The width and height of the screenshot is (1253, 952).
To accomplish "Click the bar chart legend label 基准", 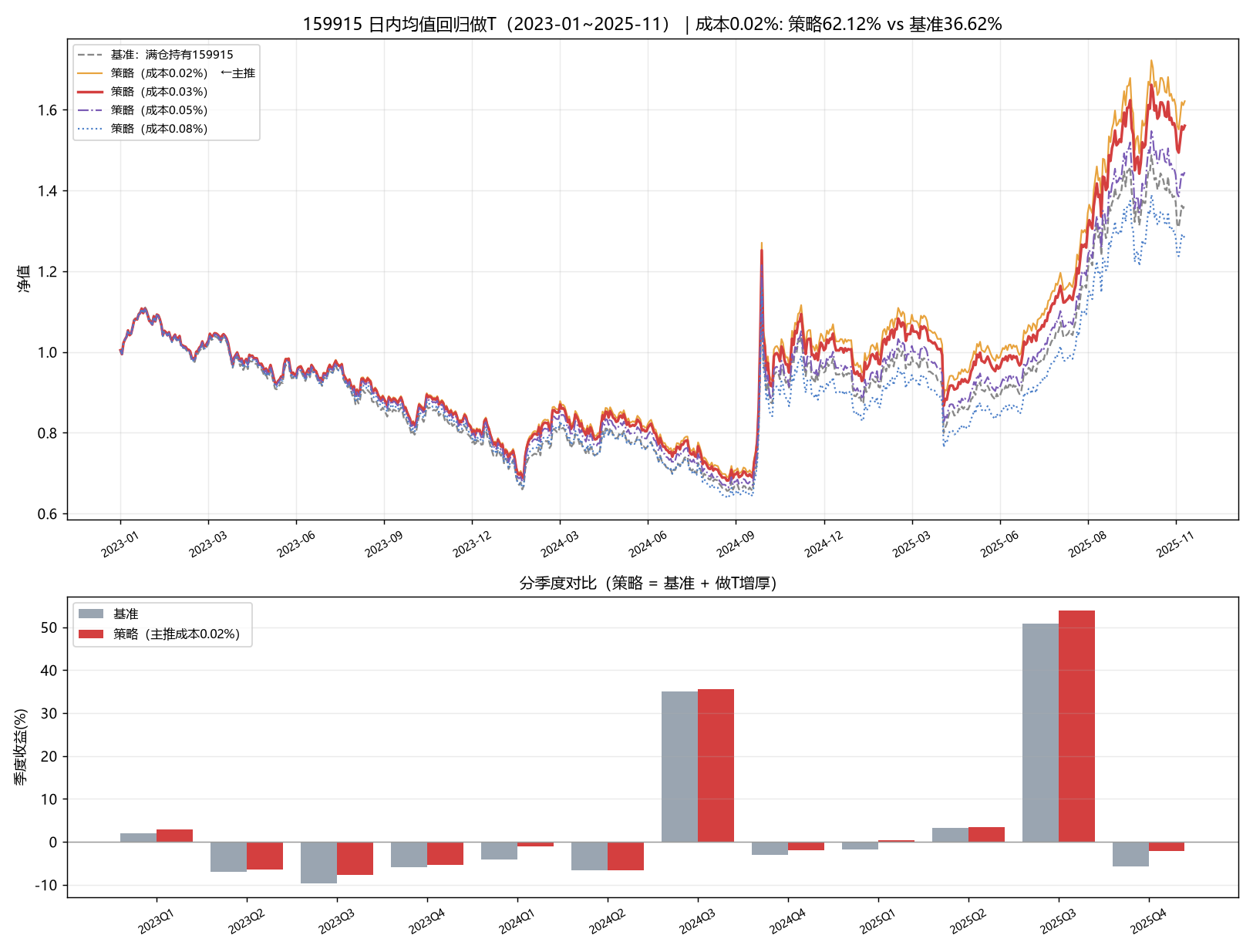I will pos(126,614).
